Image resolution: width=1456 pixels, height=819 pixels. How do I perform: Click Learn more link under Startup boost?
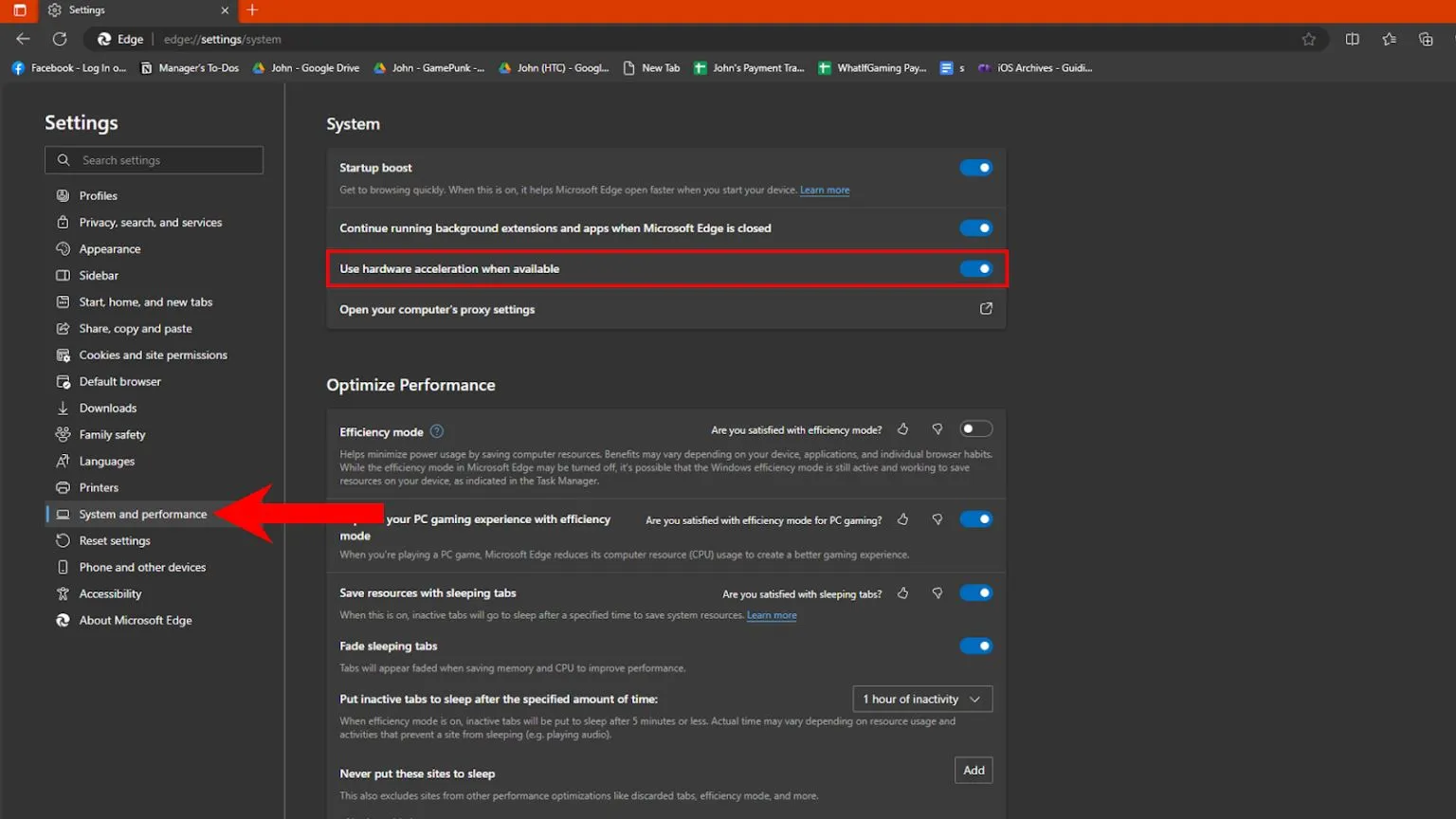824,191
